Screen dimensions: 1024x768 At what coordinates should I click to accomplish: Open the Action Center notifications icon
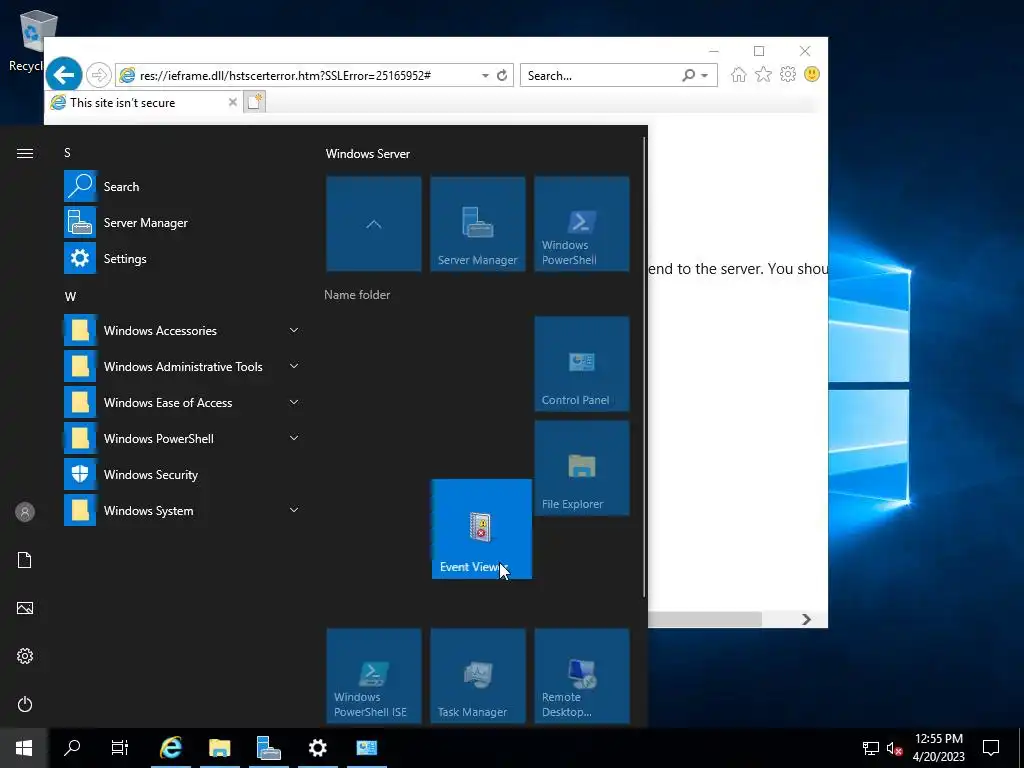(x=991, y=748)
